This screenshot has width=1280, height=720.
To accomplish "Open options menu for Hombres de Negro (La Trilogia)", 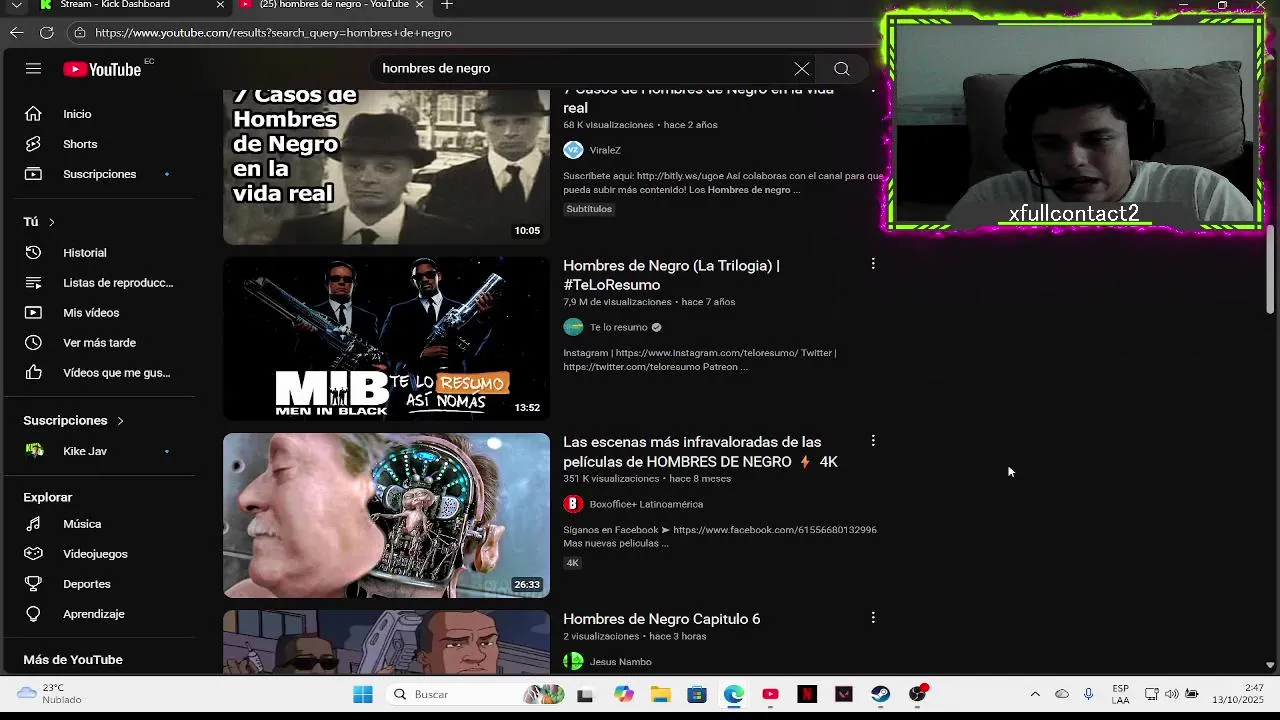I will (x=873, y=264).
